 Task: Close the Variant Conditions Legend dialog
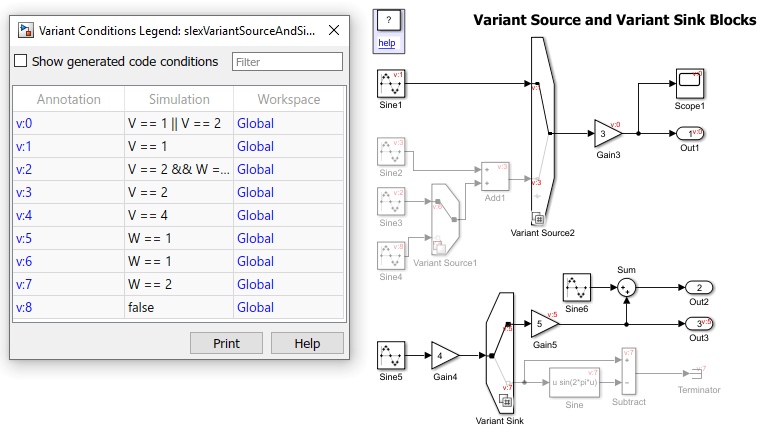[x=334, y=31]
